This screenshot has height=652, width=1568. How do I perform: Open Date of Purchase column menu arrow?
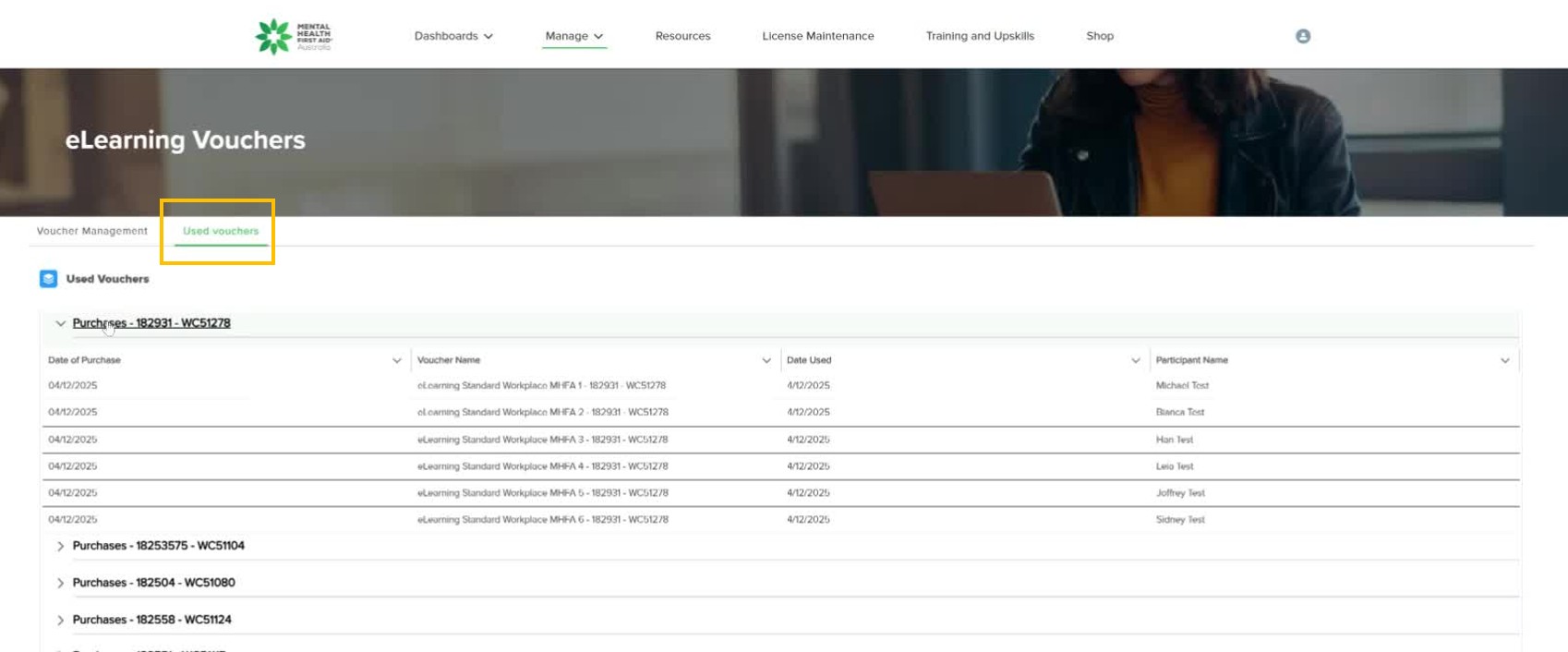point(397,360)
